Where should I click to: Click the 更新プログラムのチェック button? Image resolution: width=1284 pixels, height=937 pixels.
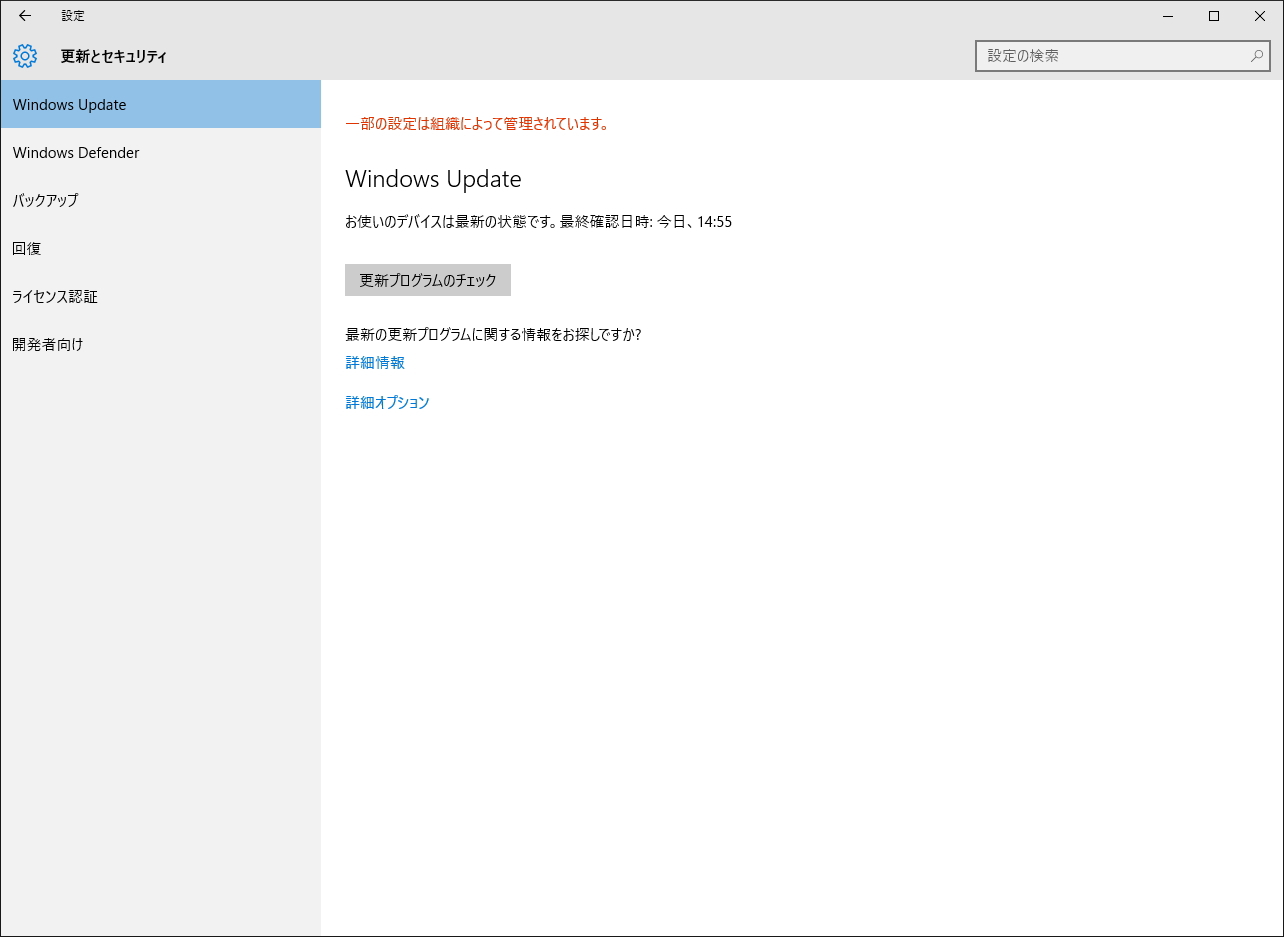coord(428,280)
